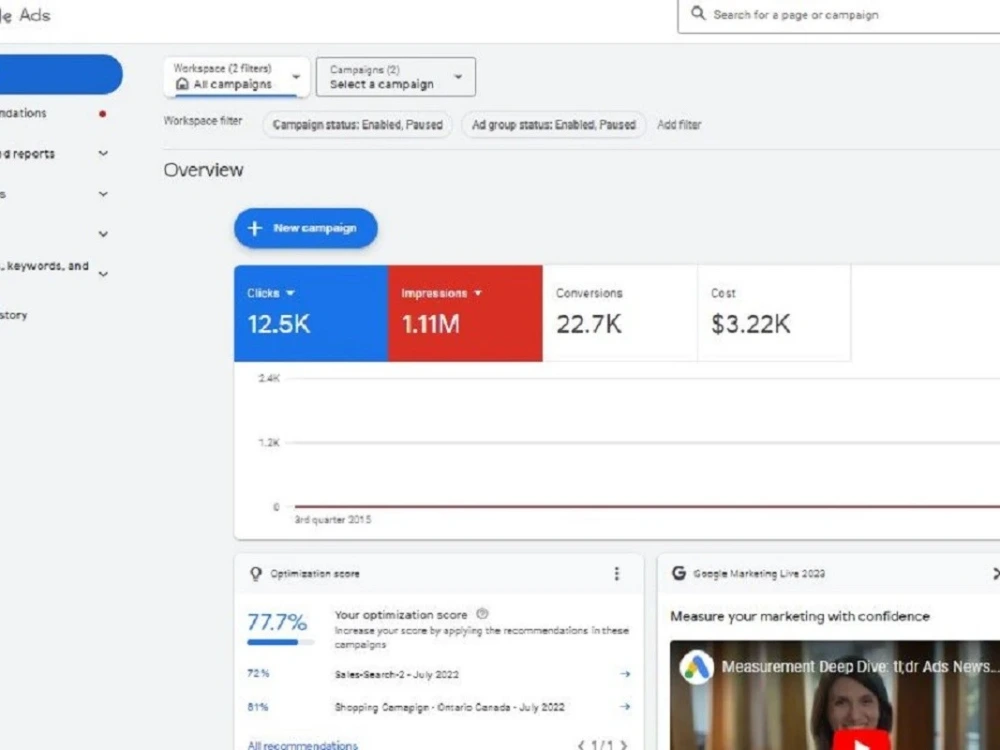Select the highlighted blue sidebar item
1000x750 pixels.
[x=61, y=74]
